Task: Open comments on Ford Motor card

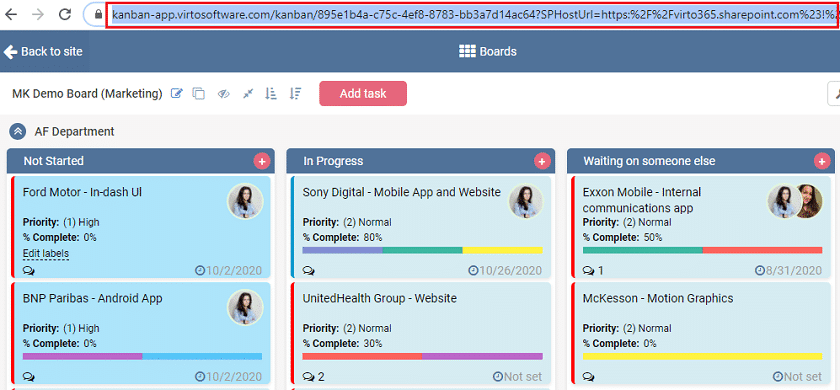Action: pyautogui.click(x=29, y=271)
